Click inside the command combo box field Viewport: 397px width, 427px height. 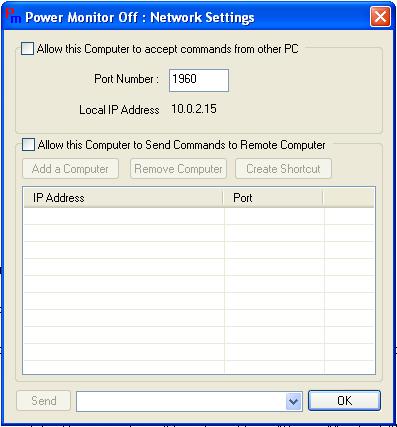point(181,401)
